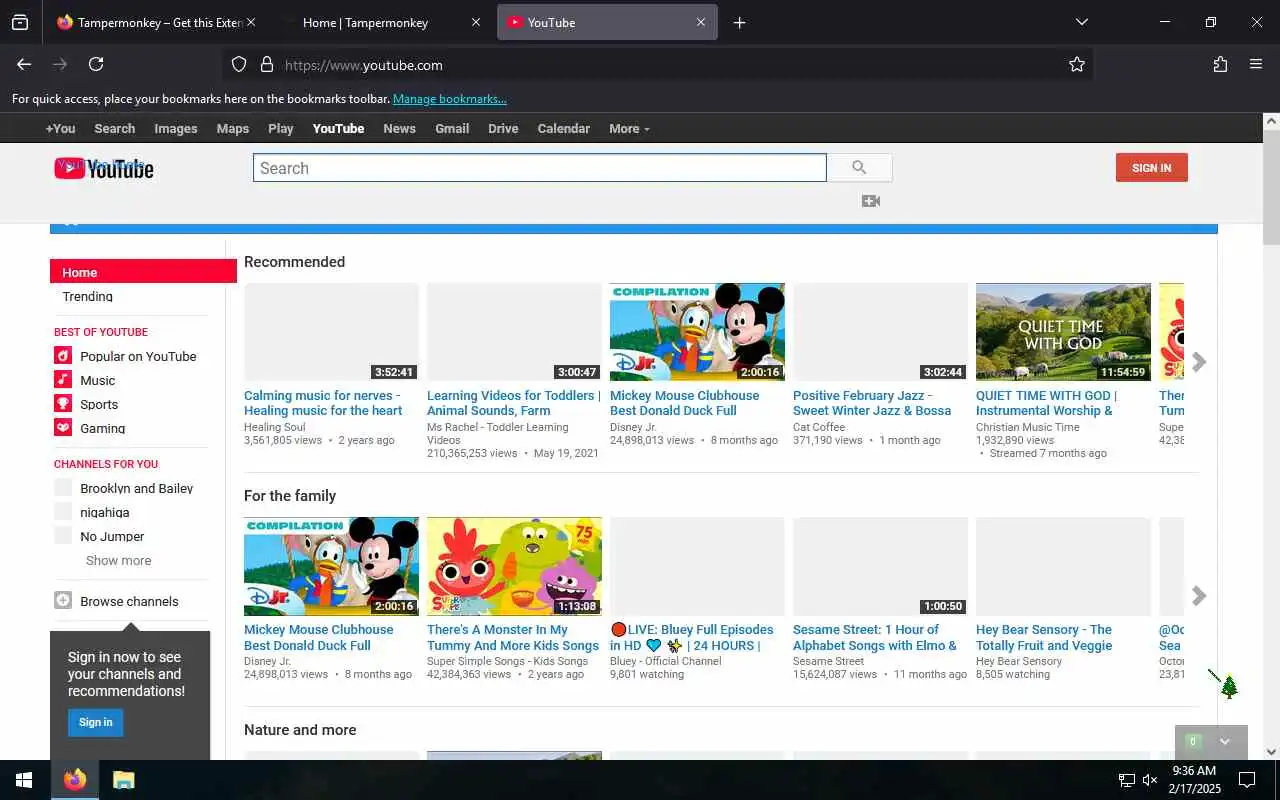Click the upload video camera icon

pos(871,201)
